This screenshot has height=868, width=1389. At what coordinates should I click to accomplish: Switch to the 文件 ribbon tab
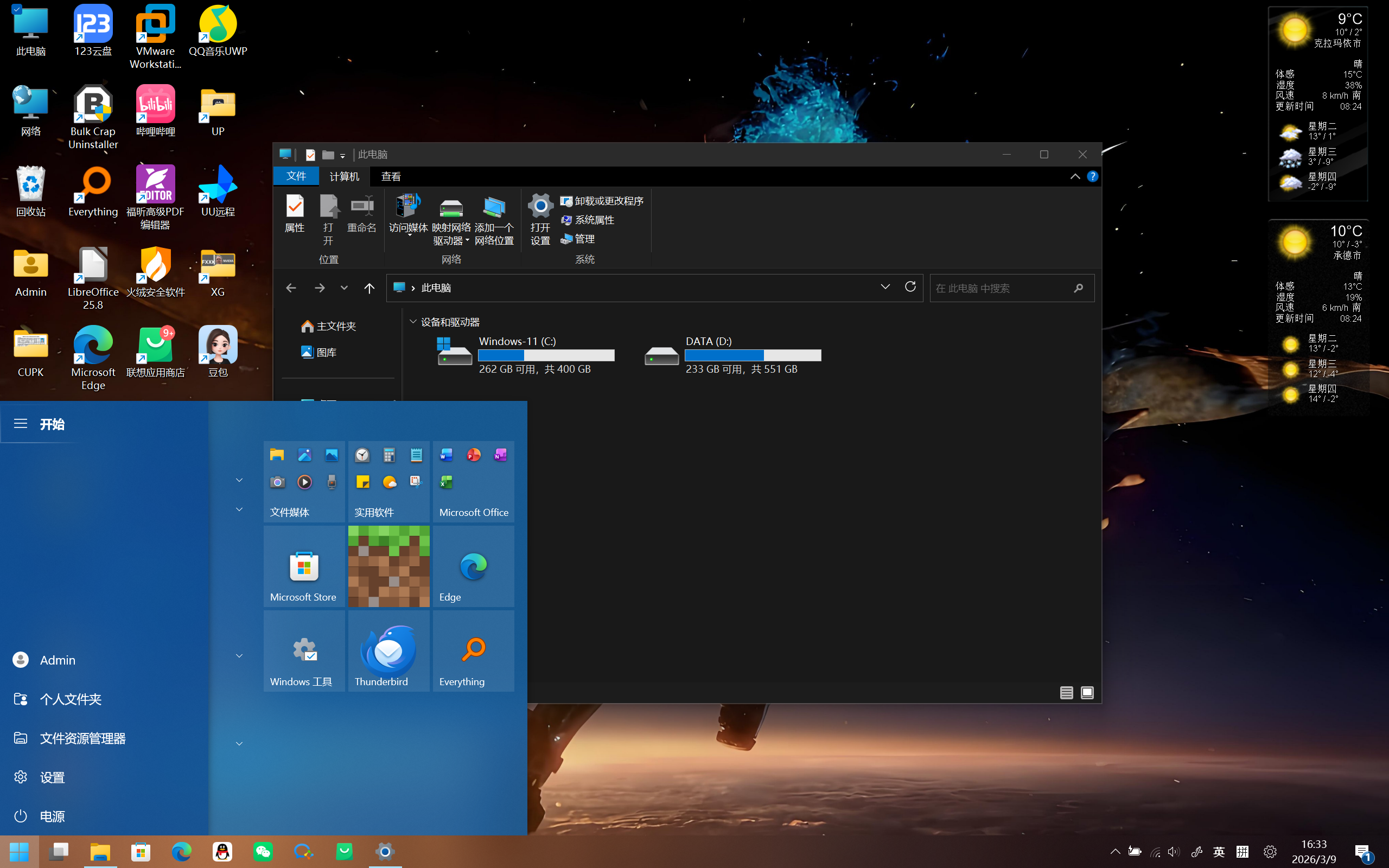(x=296, y=176)
